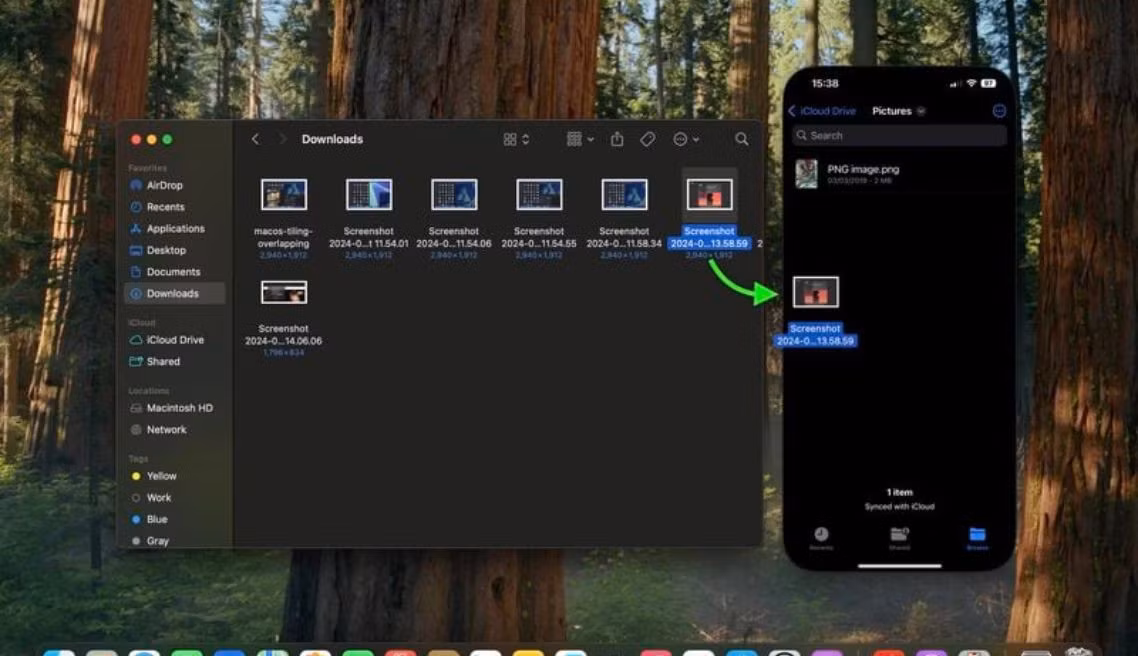Go back in the Finder Downloads window

(x=255, y=139)
